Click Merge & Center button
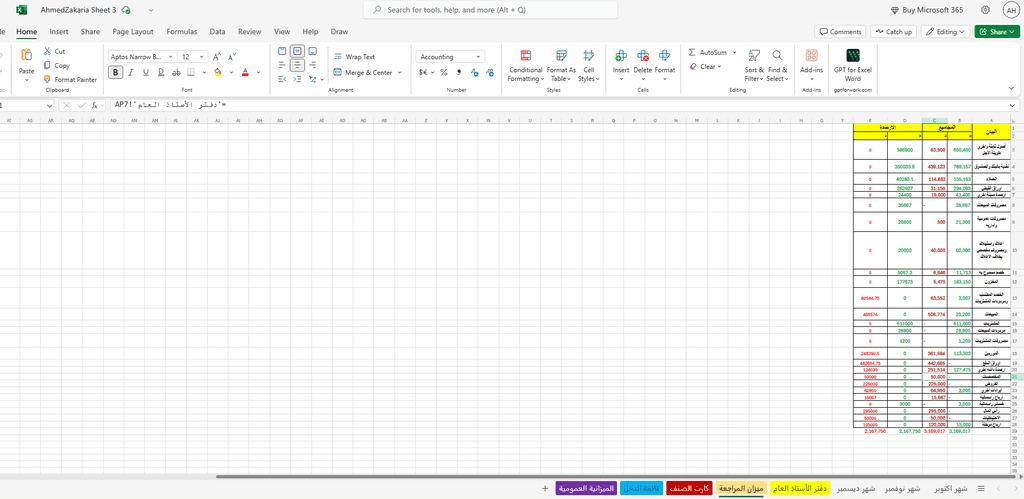Screen dimensions: 1024x499 363,72
